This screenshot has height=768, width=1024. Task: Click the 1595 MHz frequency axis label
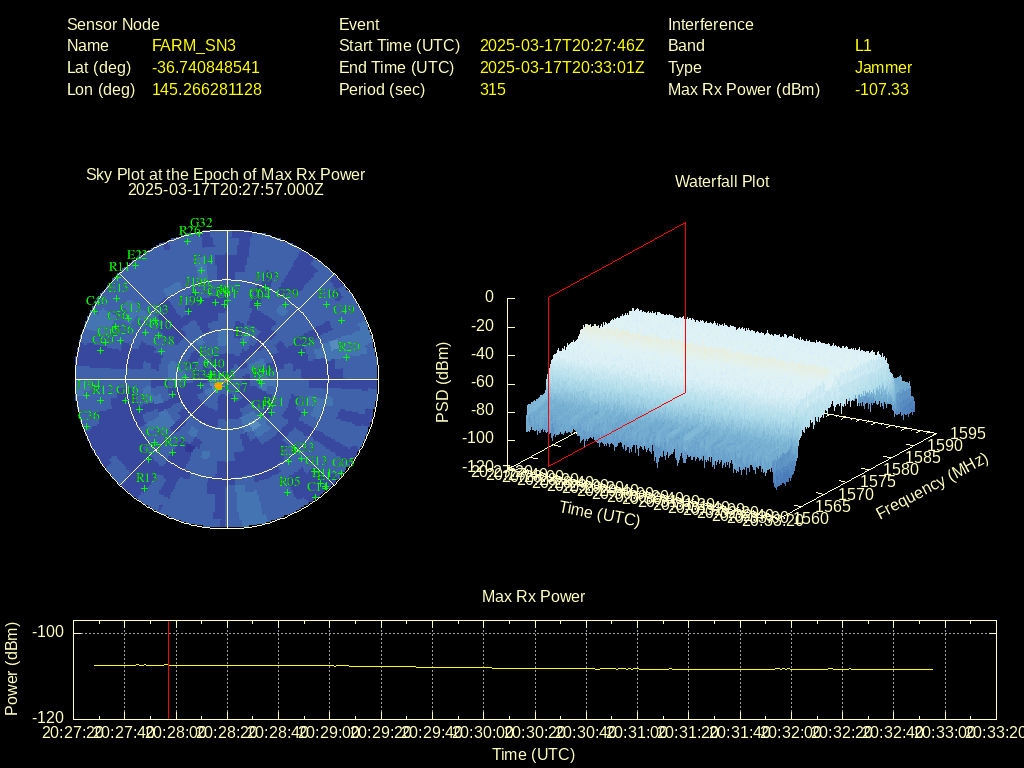click(x=967, y=433)
